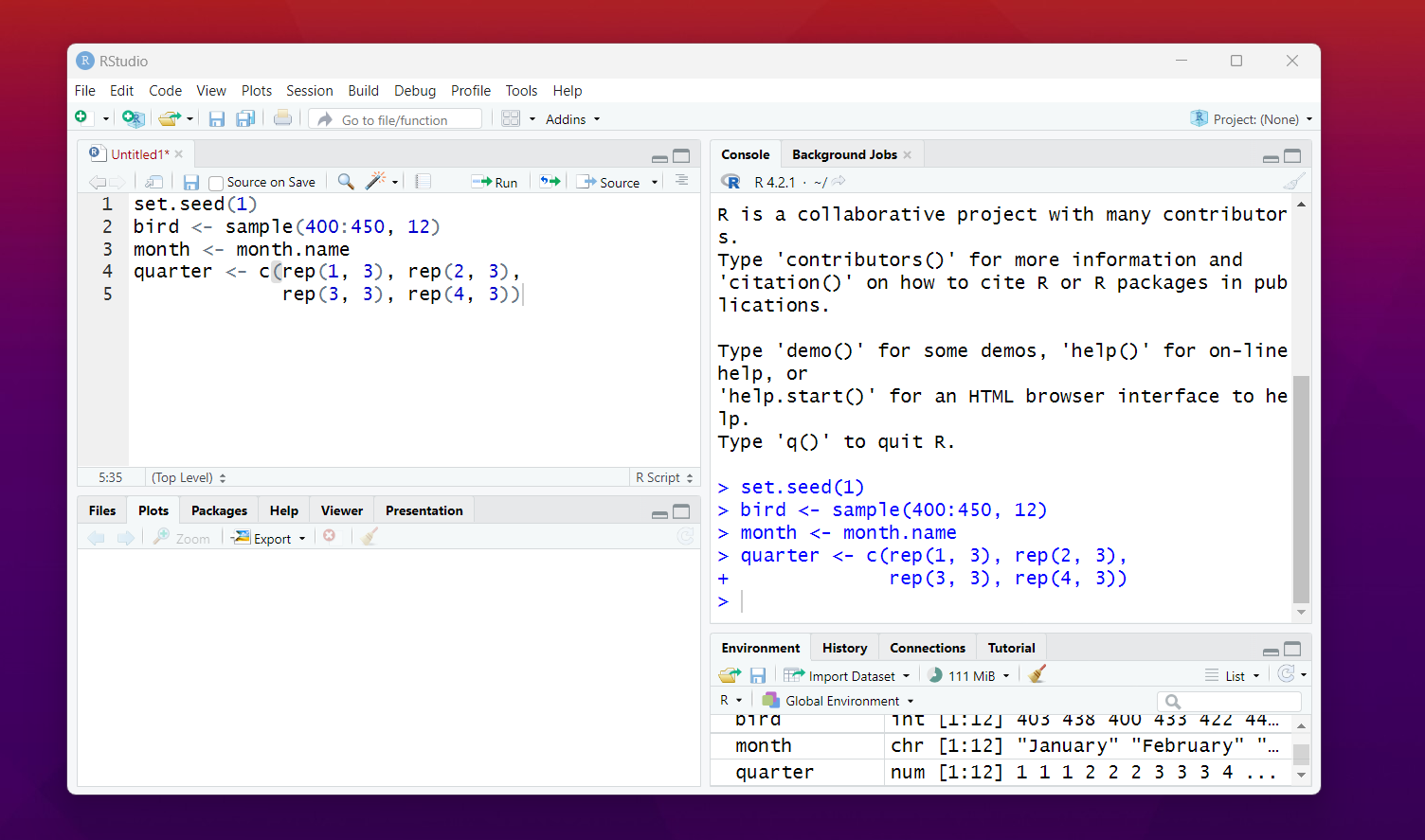1425x840 pixels.
Task: Click the code tools magic wand icon
Action: click(x=376, y=181)
